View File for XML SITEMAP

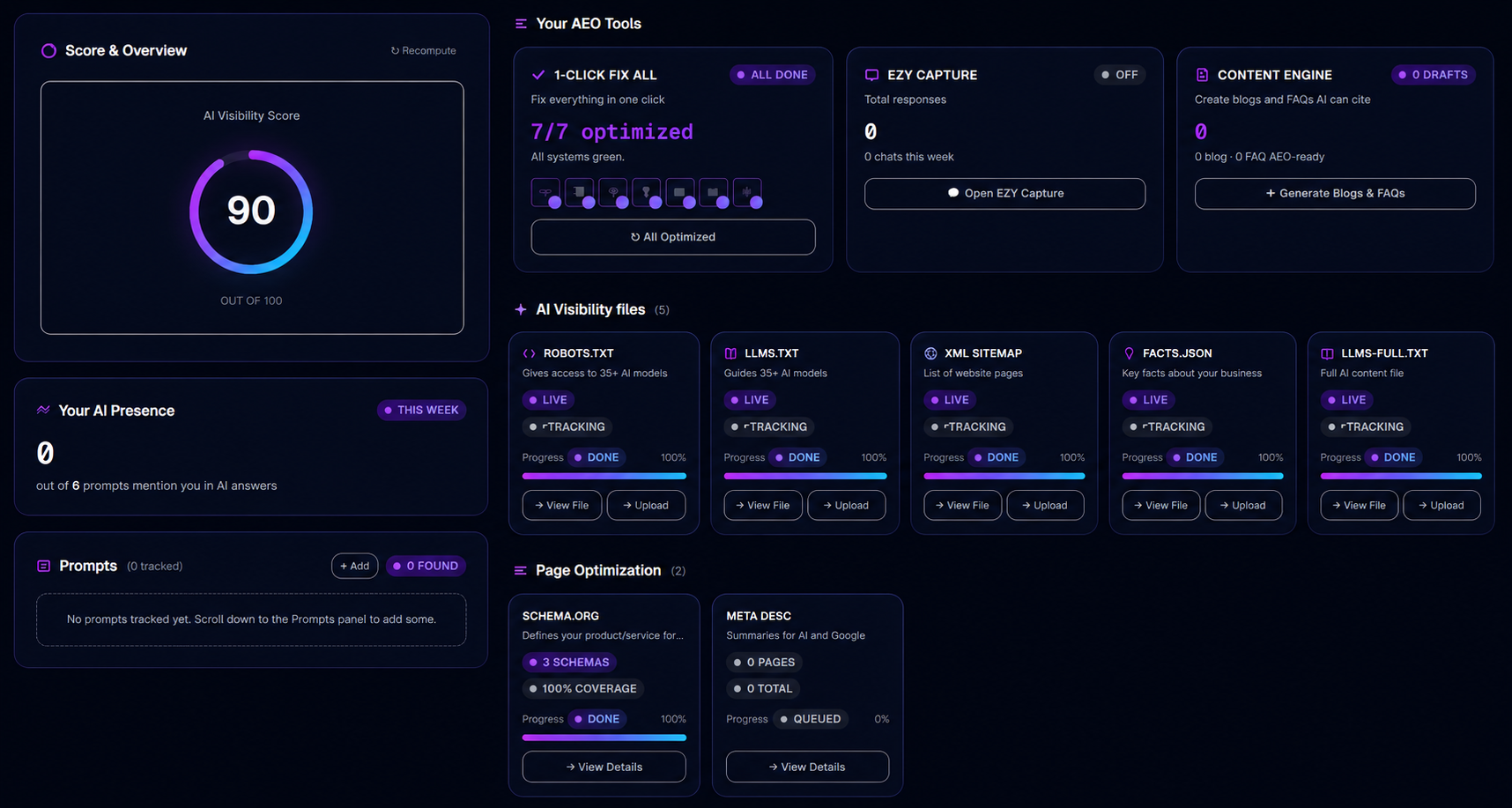[962, 505]
